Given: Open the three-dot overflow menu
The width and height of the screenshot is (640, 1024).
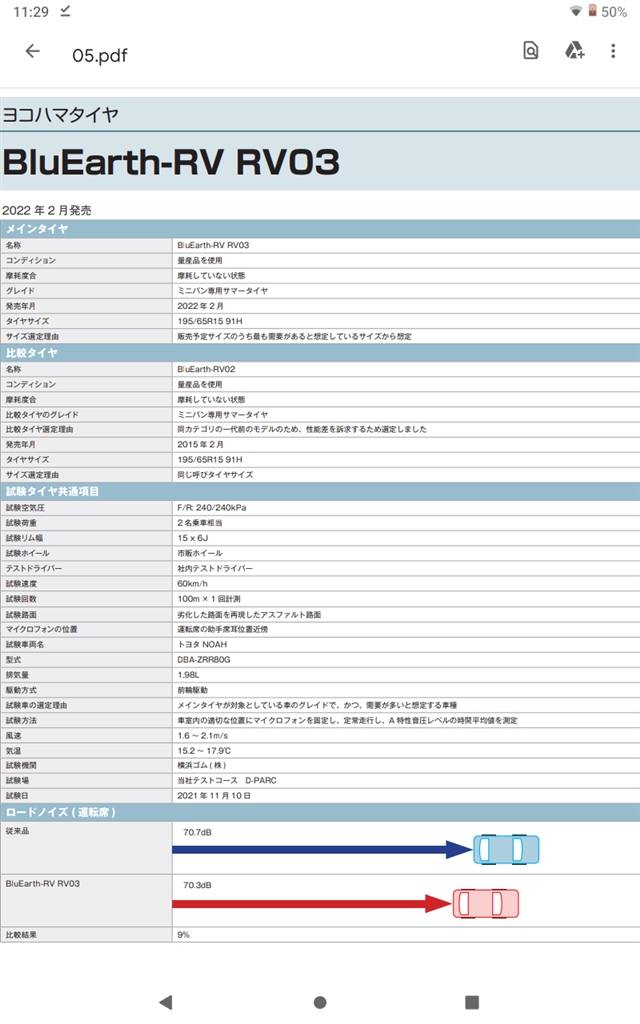Looking at the screenshot, I should (613, 51).
